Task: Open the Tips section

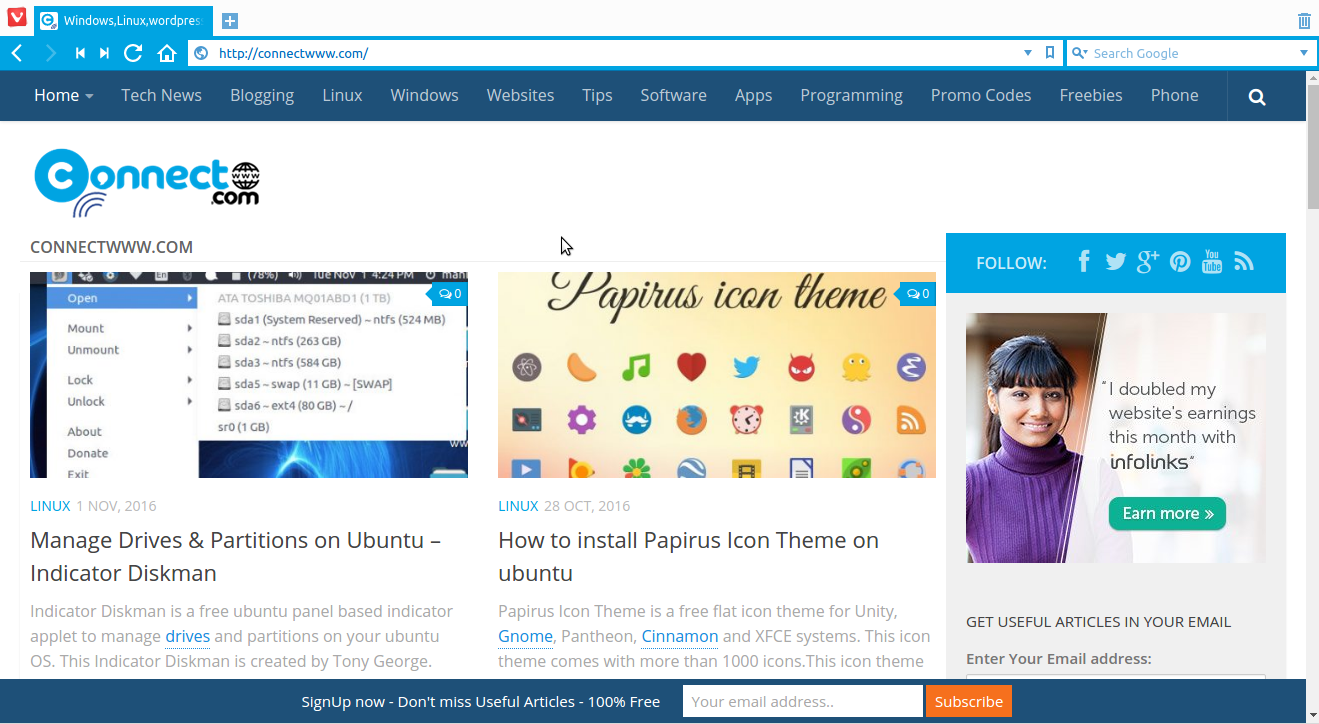Action: (x=597, y=96)
